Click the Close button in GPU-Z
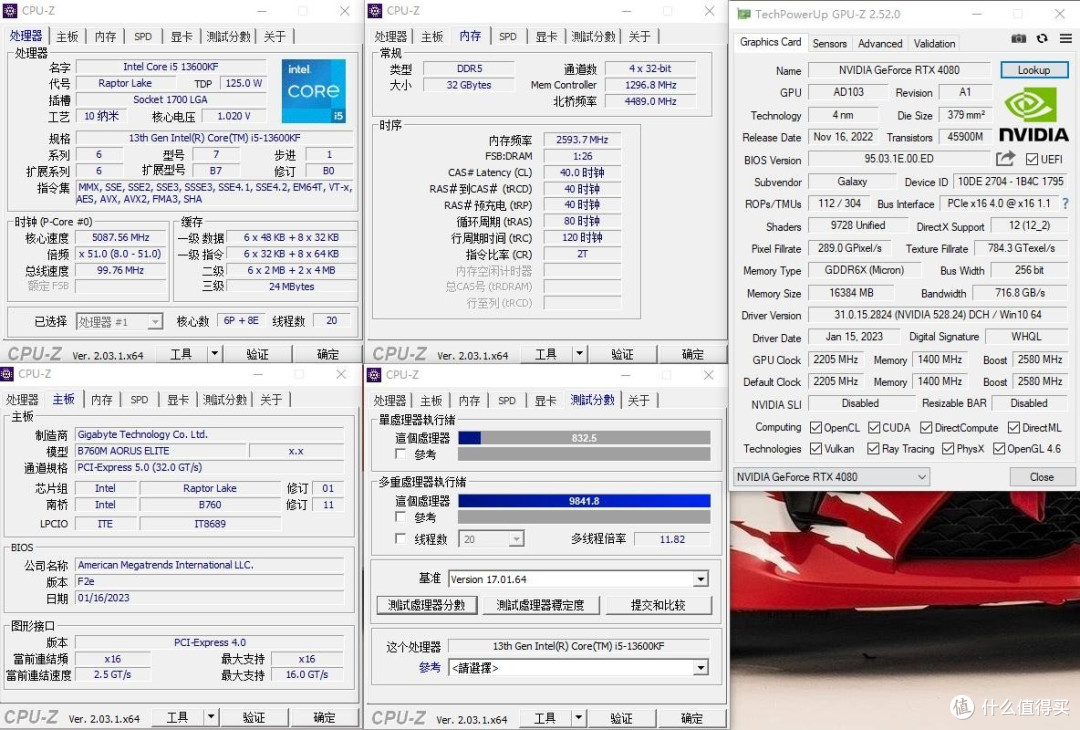Image resolution: width=1080 pixels, height=730 pixels. (1041, 477)
